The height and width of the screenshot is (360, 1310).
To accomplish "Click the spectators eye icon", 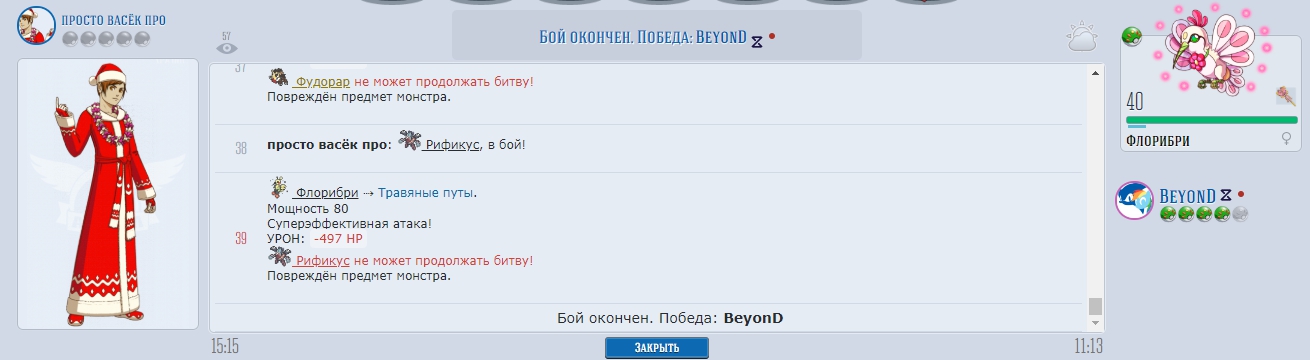I will 227,47.
